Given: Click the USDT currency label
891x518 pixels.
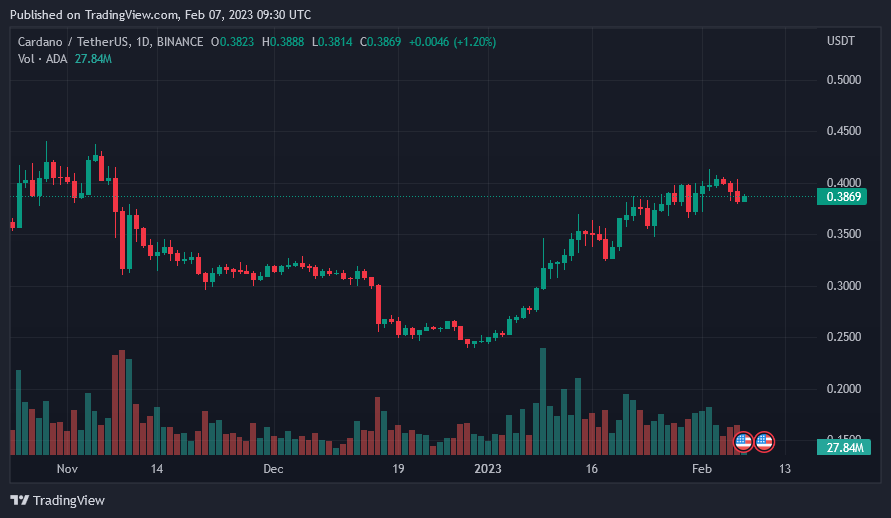Looking at the screenshot, I should pos(840,41).
